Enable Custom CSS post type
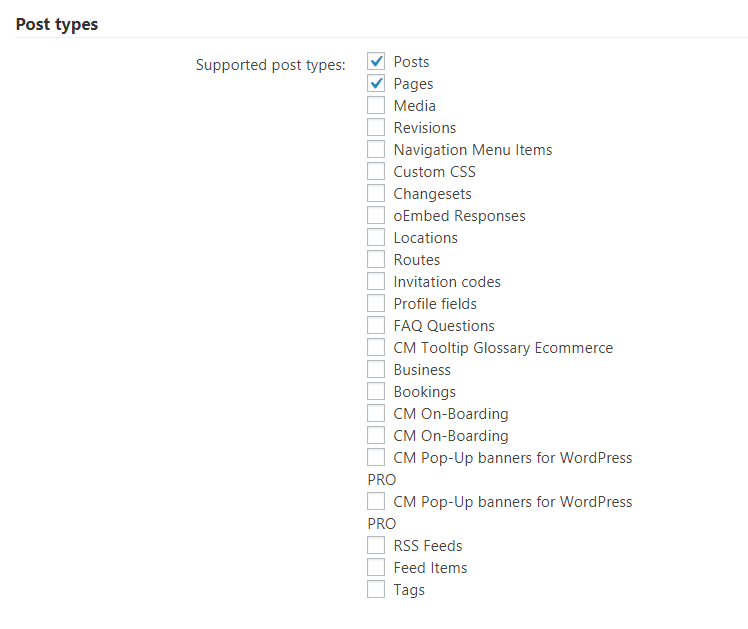 coord(376,172)
